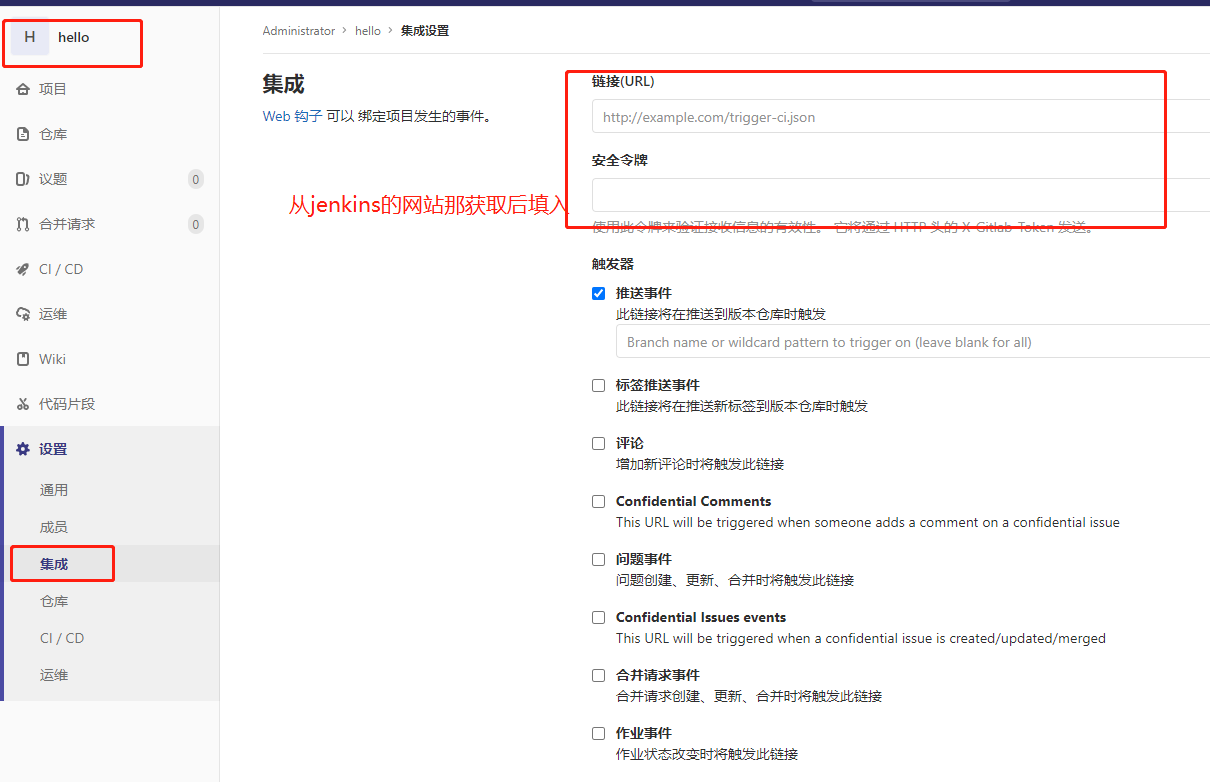Click the book icon beside Wiki
The image size is (1210, 782).
[x=23, y=359]
